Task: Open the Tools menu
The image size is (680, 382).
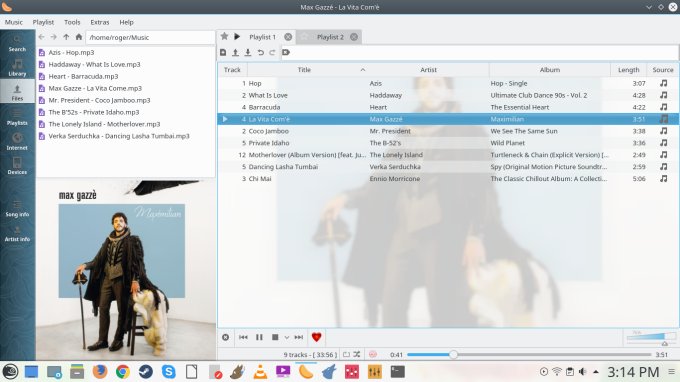Action: 72,22
